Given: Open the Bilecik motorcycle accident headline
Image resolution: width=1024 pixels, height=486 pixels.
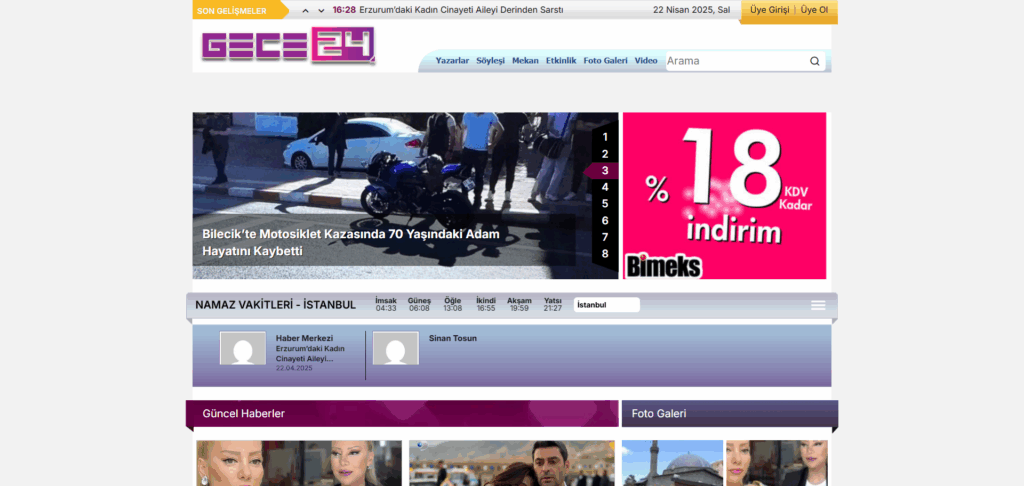Looking at the screenshot, I should coord(350,242).
